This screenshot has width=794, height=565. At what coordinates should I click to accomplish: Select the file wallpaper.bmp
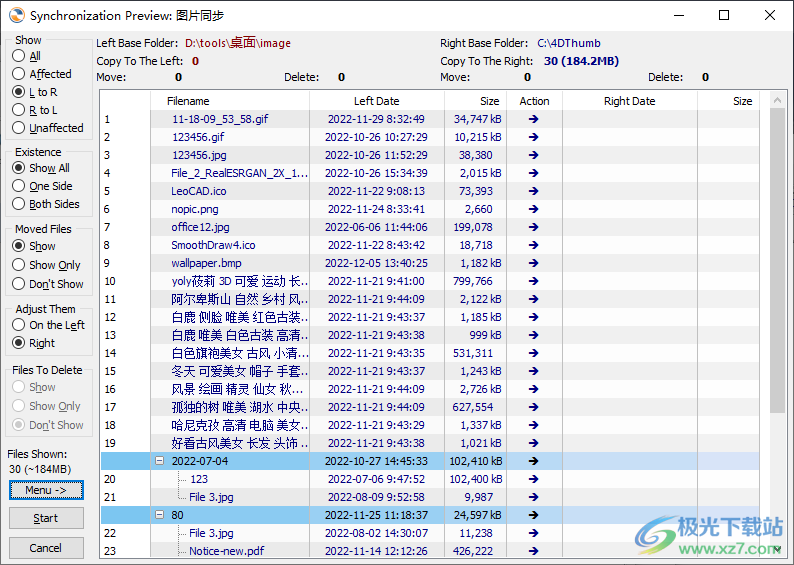(x=206, y=263)
